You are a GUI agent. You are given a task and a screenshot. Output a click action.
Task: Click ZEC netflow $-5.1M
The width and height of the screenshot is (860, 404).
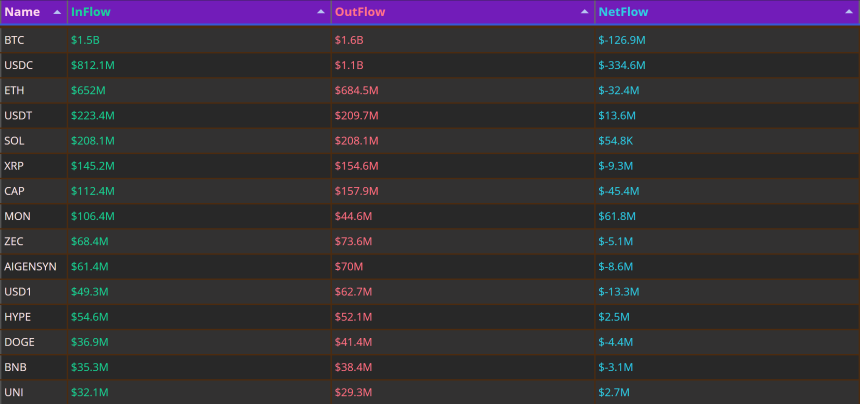616,242
